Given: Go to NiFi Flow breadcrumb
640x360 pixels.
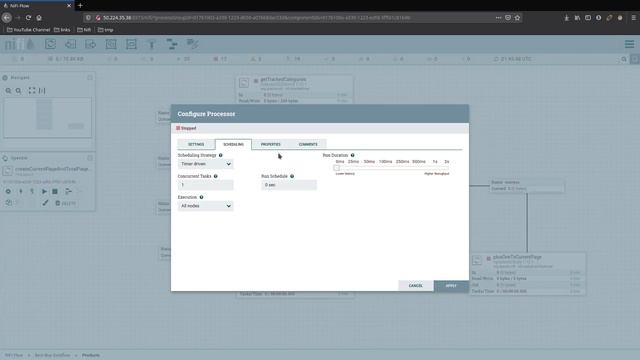Looking at the screenshot, I should tap(13, 355).
